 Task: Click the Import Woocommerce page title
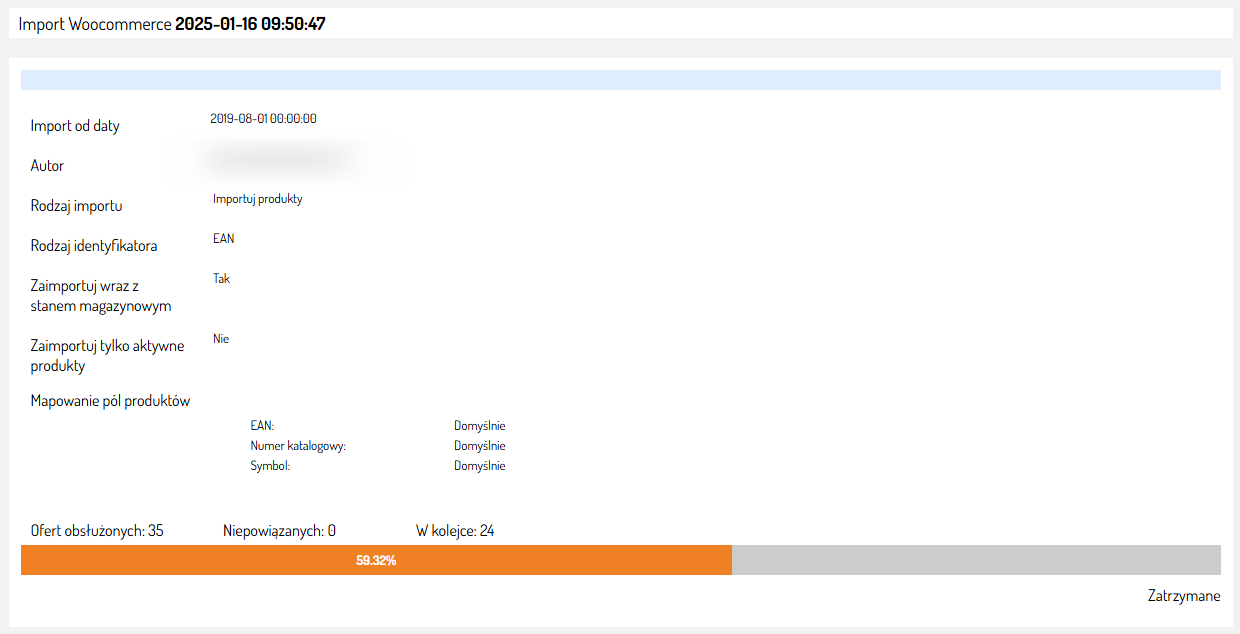172,24
